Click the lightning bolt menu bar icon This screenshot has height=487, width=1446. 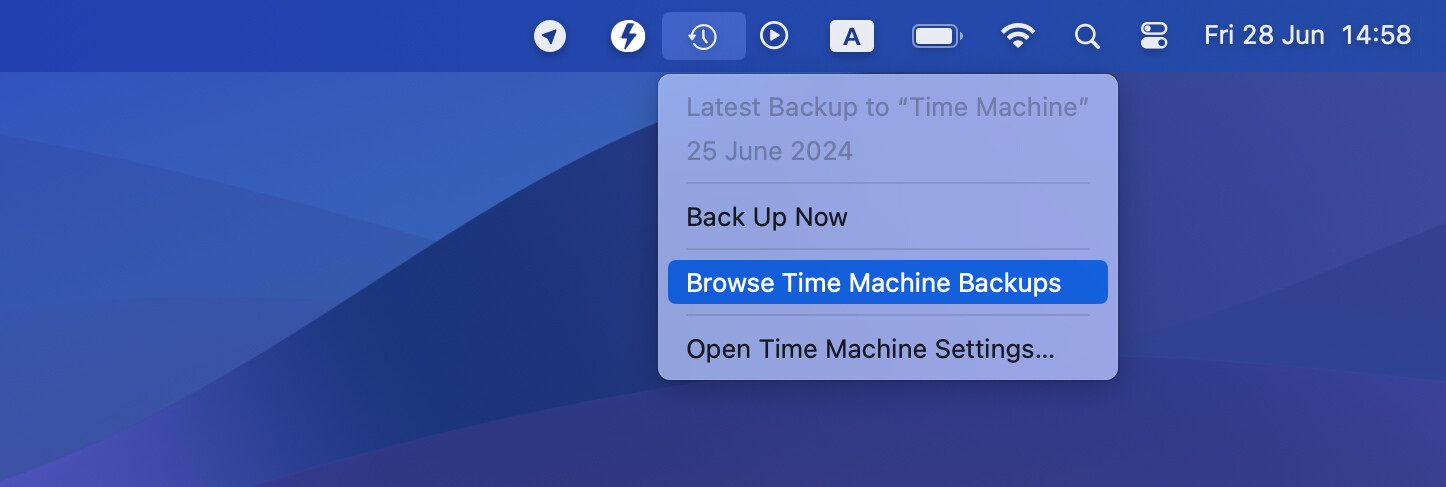tap(627, 37)
